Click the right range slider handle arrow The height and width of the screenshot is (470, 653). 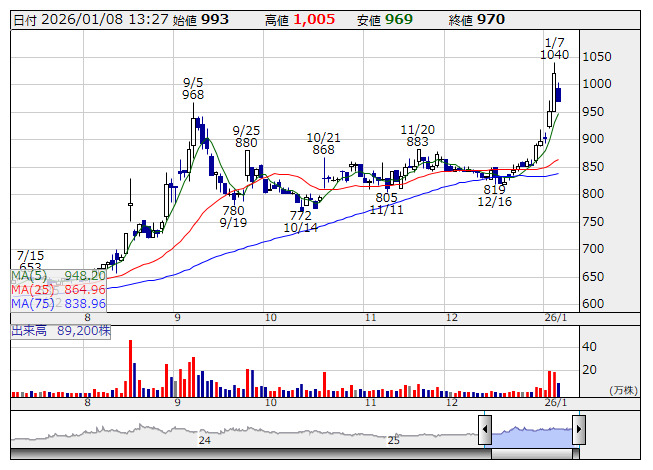coord(578,431)
